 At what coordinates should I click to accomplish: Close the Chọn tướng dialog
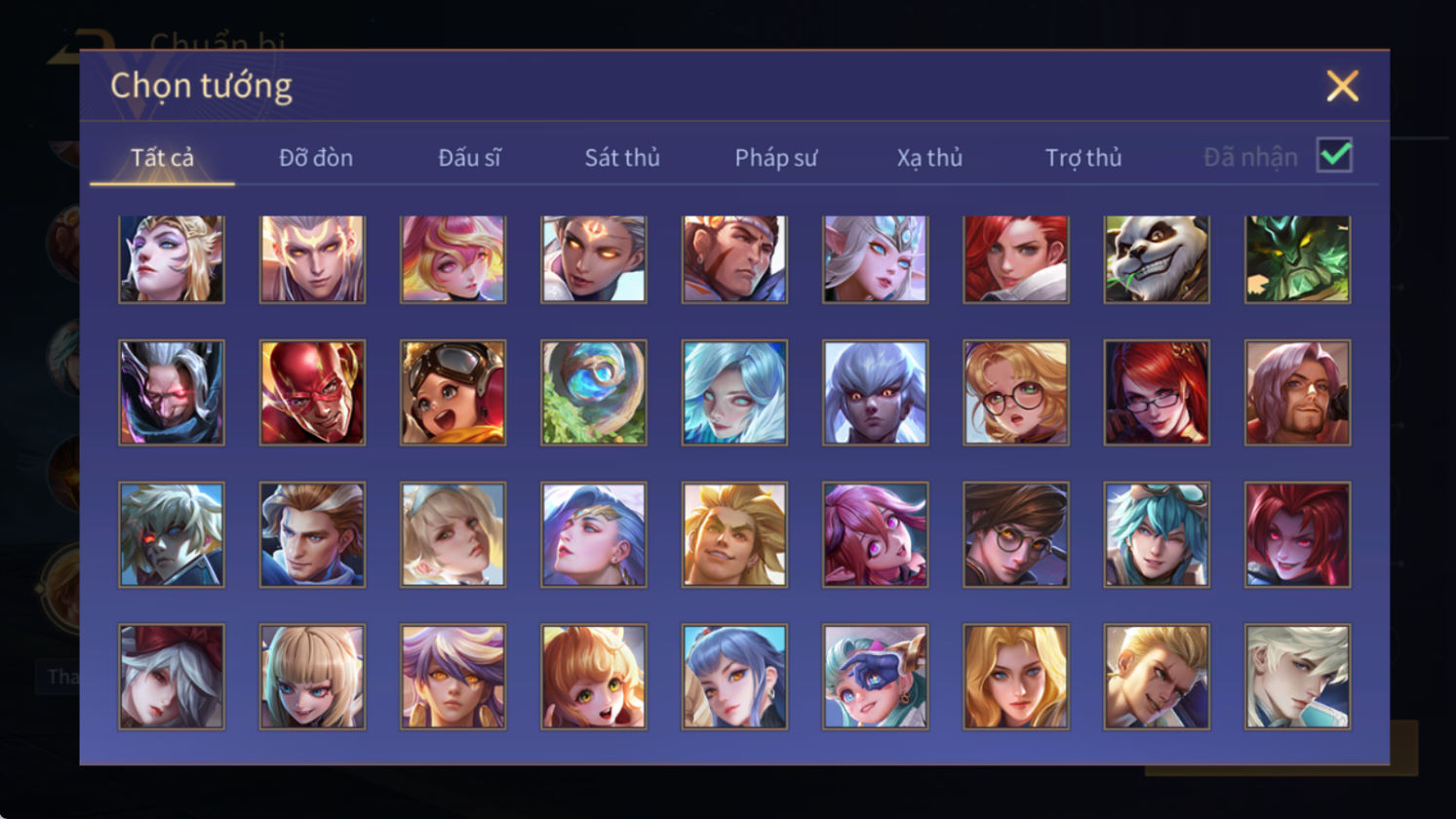(1343, 87)
